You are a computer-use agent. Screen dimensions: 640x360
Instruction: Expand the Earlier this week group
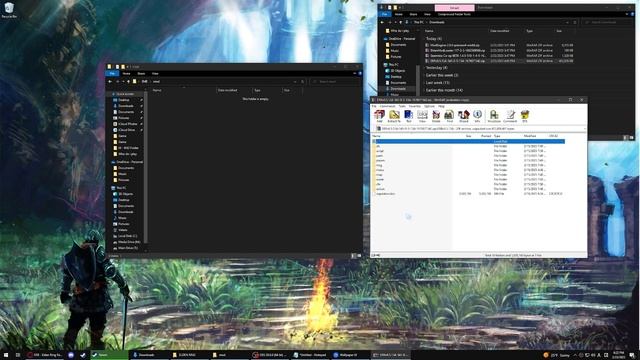[441, 75]
